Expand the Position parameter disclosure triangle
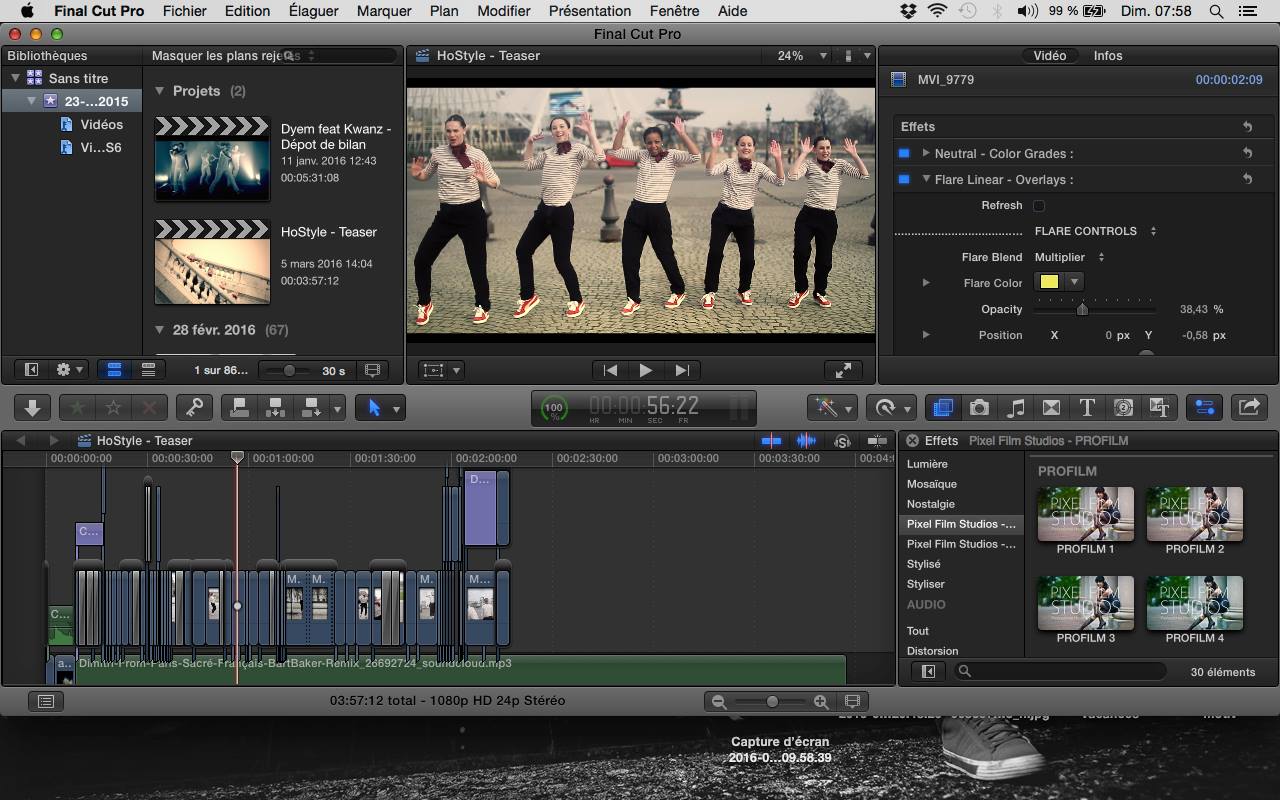Viewport: 1280px width, 800px height. click(926, 335)
